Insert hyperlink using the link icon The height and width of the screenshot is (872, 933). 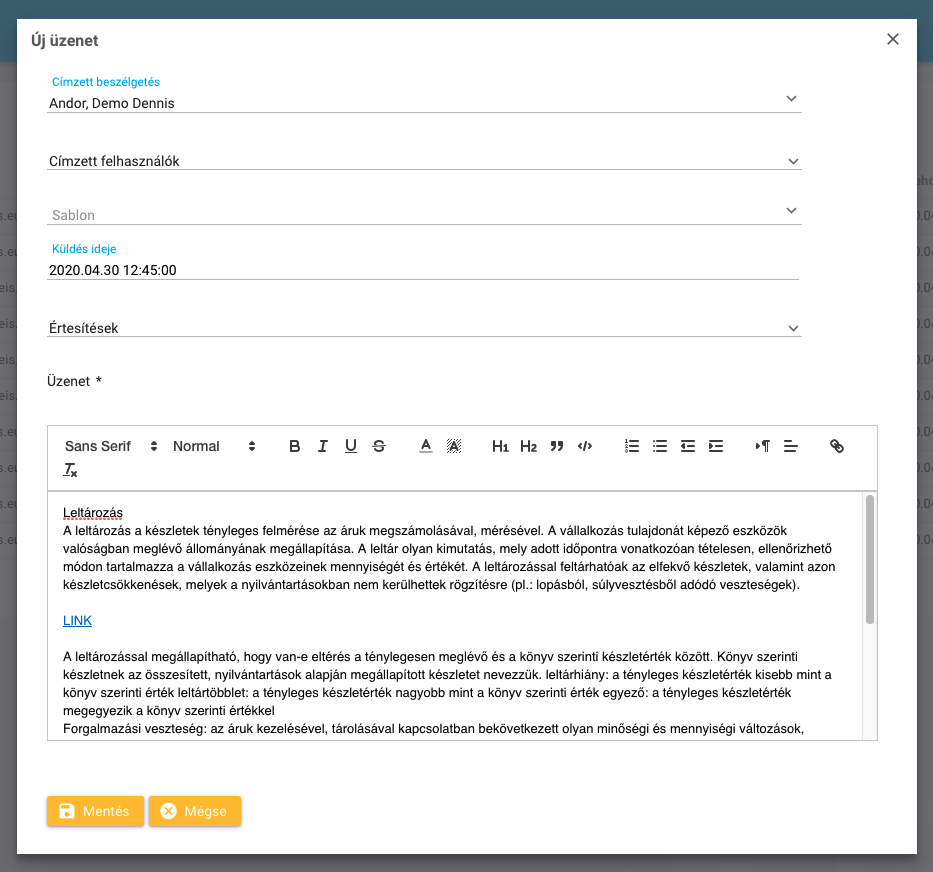837,446
